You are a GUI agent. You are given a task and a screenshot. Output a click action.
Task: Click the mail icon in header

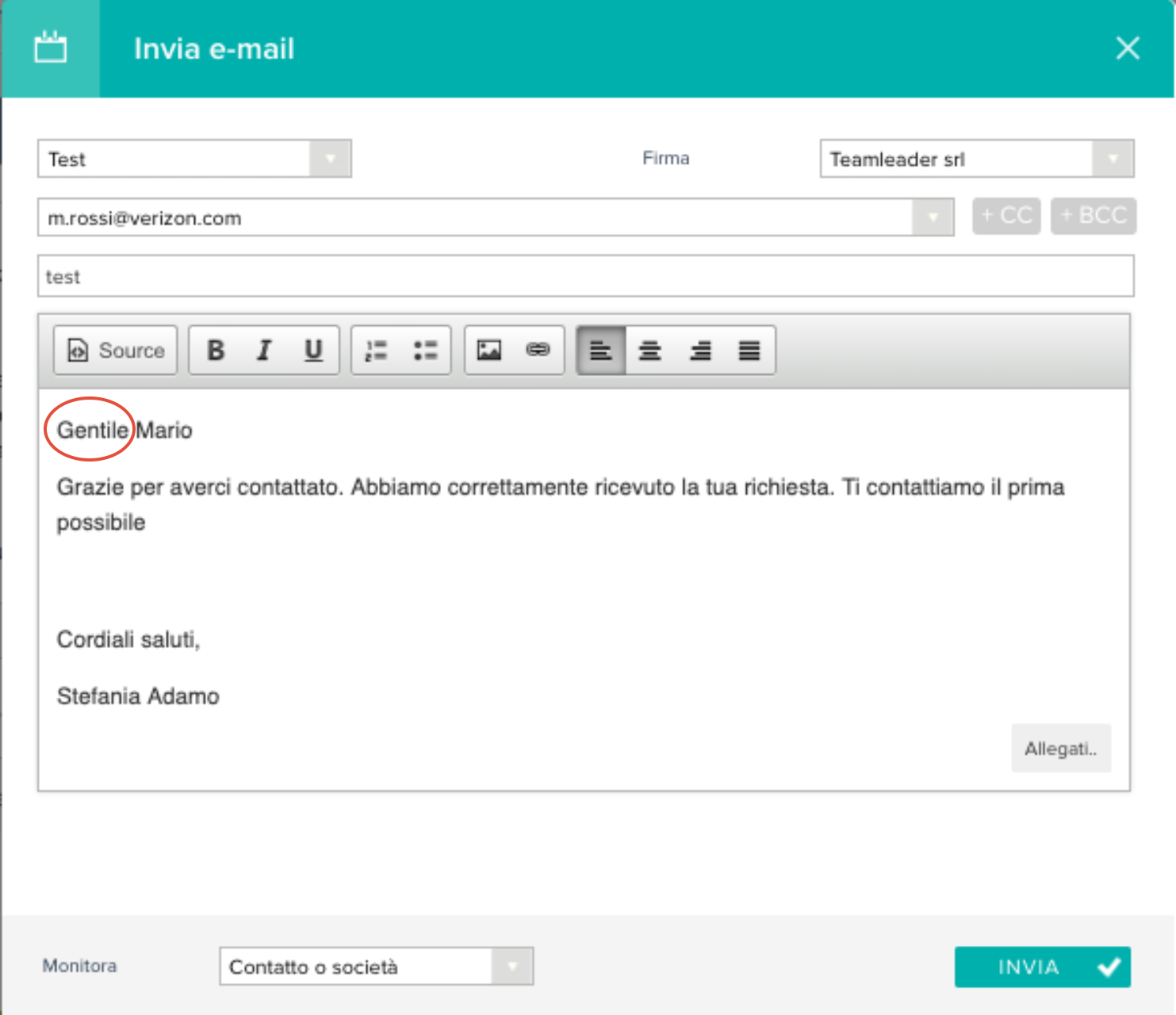(x=51, y=48)
